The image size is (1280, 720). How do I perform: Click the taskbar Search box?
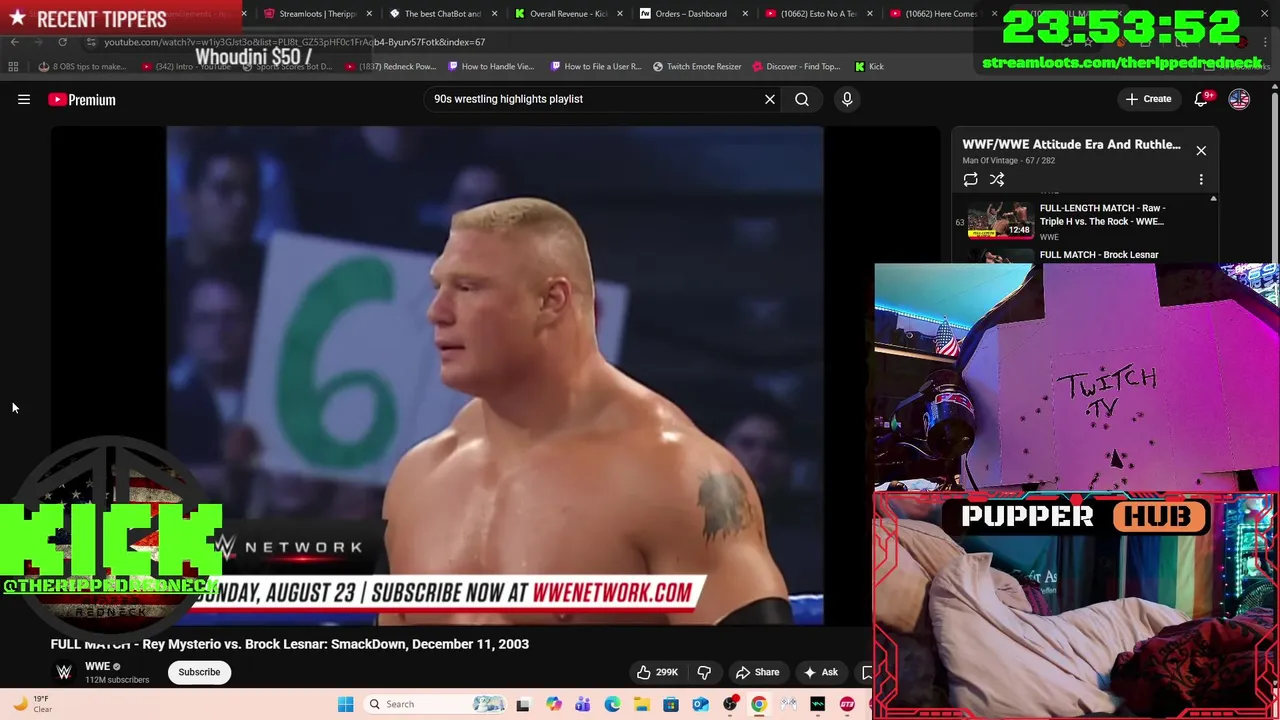(x=437, y=704)
